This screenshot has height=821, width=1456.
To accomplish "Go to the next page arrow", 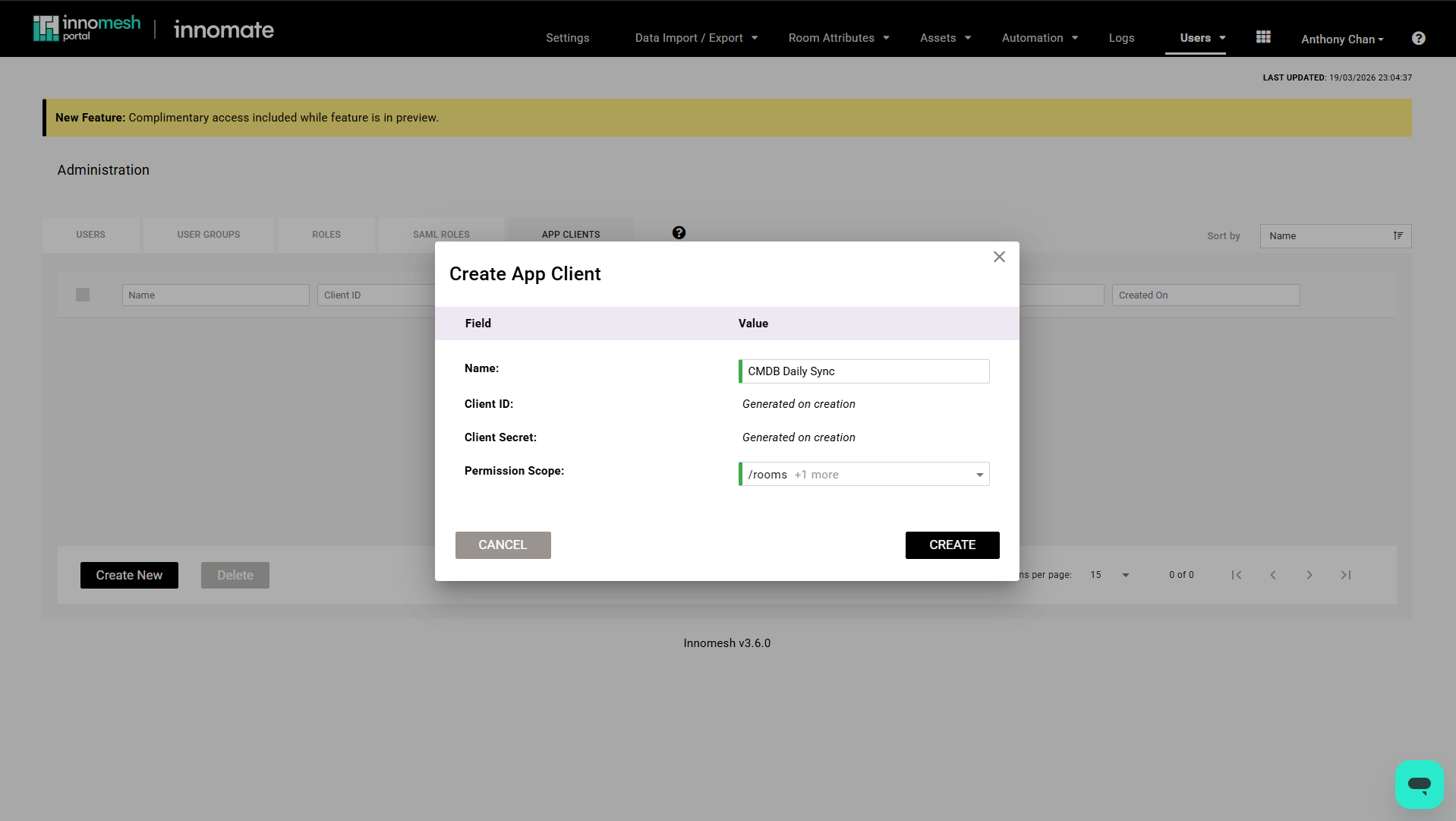I will pos(1309,575).
